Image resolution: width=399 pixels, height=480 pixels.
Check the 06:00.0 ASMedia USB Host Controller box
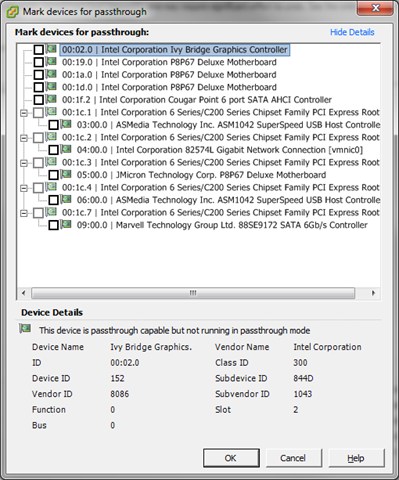click(x=54, y=200)
